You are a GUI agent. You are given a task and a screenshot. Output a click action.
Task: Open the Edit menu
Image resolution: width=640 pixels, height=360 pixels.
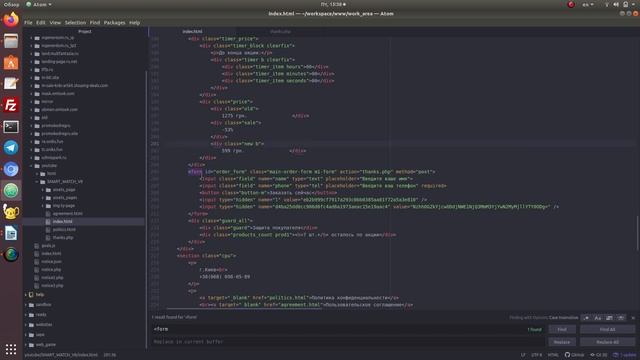tap(41, 23)
